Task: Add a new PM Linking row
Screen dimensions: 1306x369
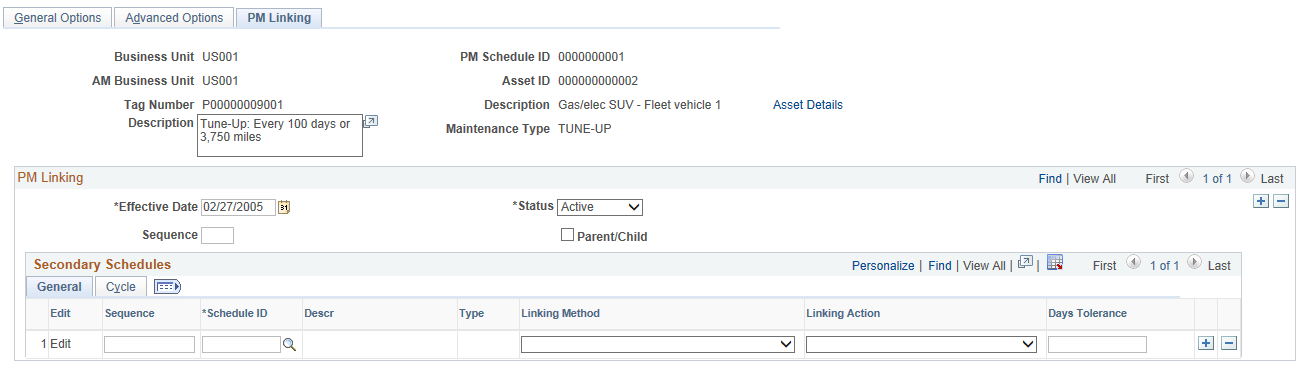Action: point(1261,201)
